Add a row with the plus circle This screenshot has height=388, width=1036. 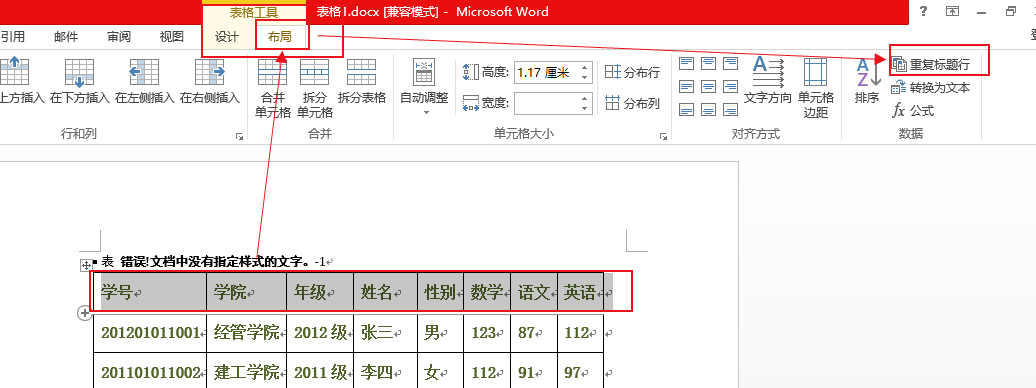(85, 313)
